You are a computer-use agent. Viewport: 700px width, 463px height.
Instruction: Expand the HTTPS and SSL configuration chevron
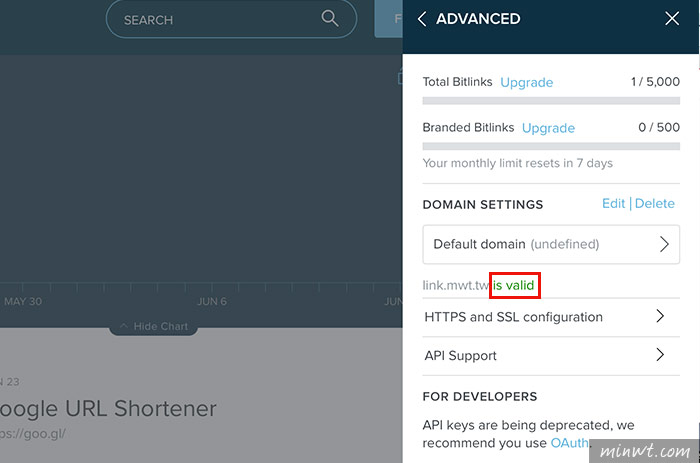point(660,316)
